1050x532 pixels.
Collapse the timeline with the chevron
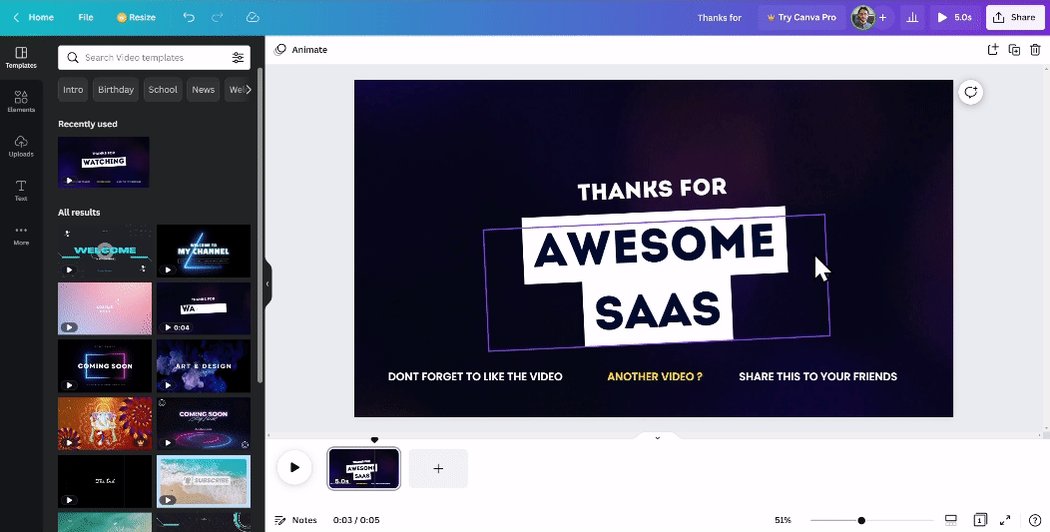[x=657, y=438]
